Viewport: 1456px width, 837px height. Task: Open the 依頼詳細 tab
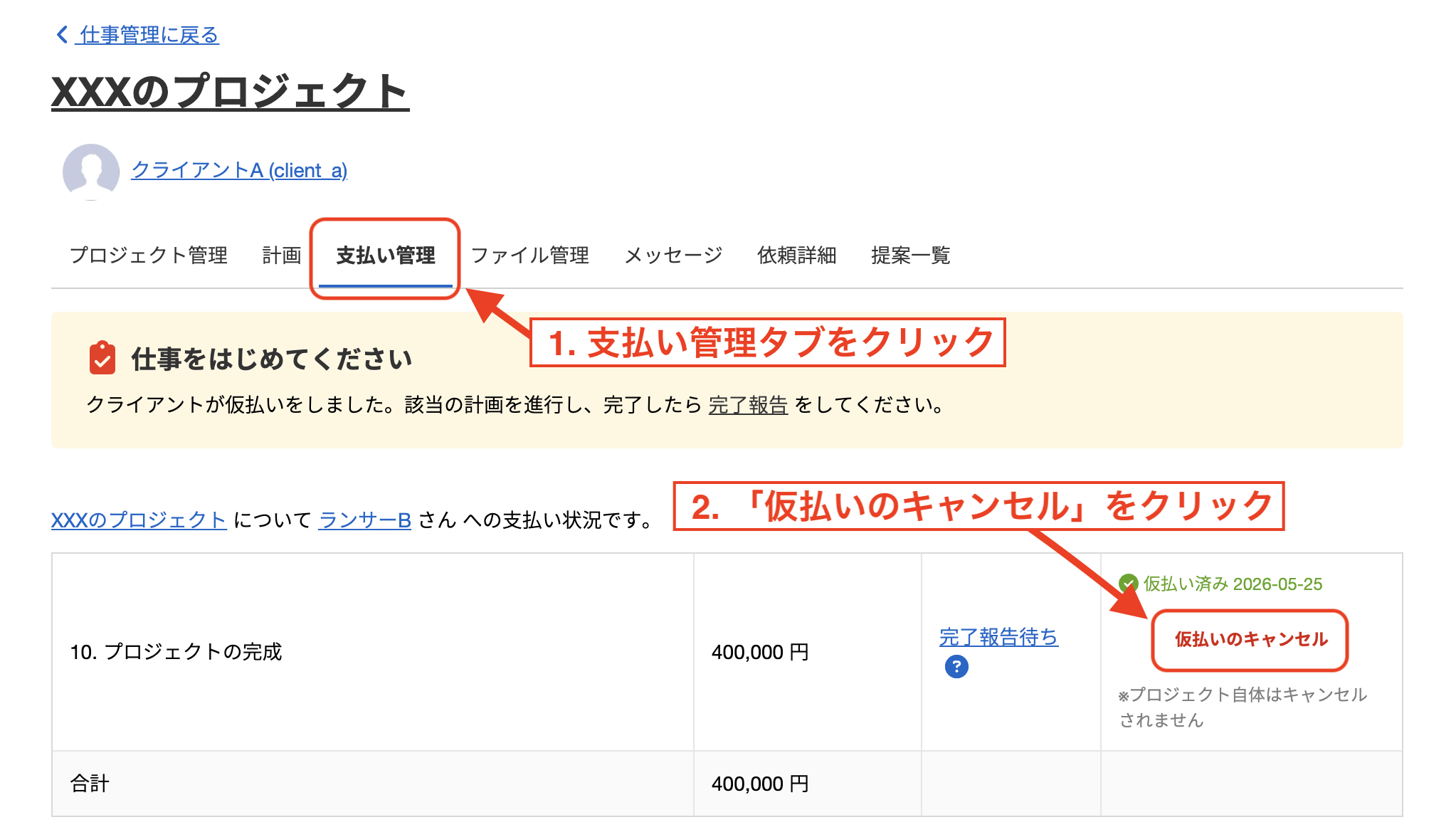[797, 256]
